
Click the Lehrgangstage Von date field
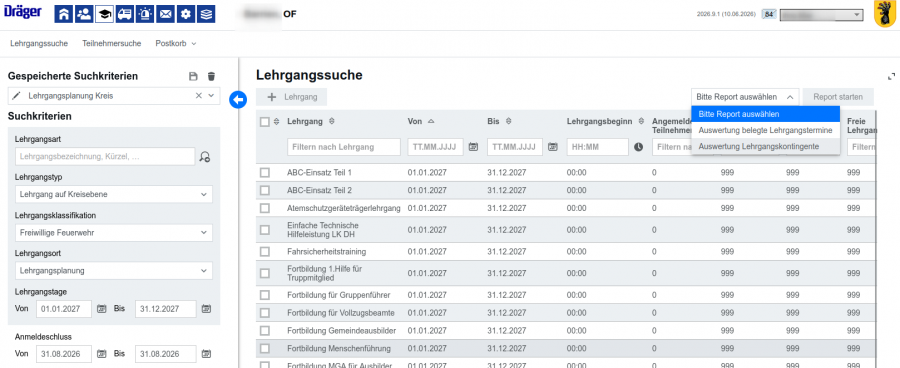[x=64, y=309]
